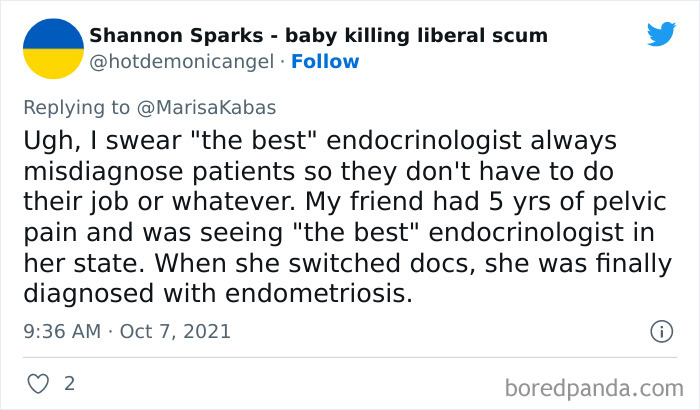This screenshot has width=700, height=410.
Task: Click the Oct 7, 2021 date
Action: pyautogui.click(x=175, y=331)
